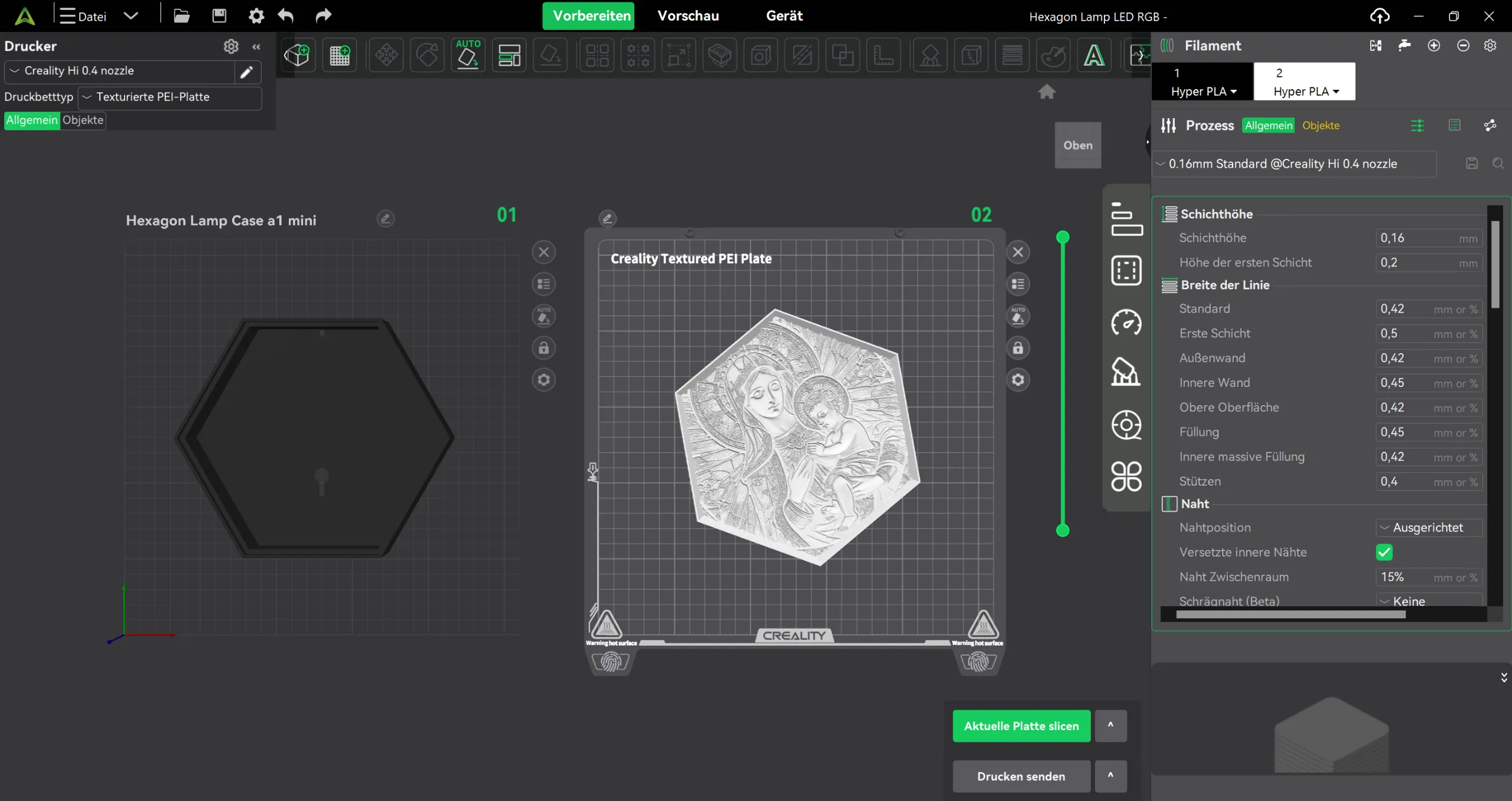Click the speedometer icon in view sidebar

pos(1126,323)
